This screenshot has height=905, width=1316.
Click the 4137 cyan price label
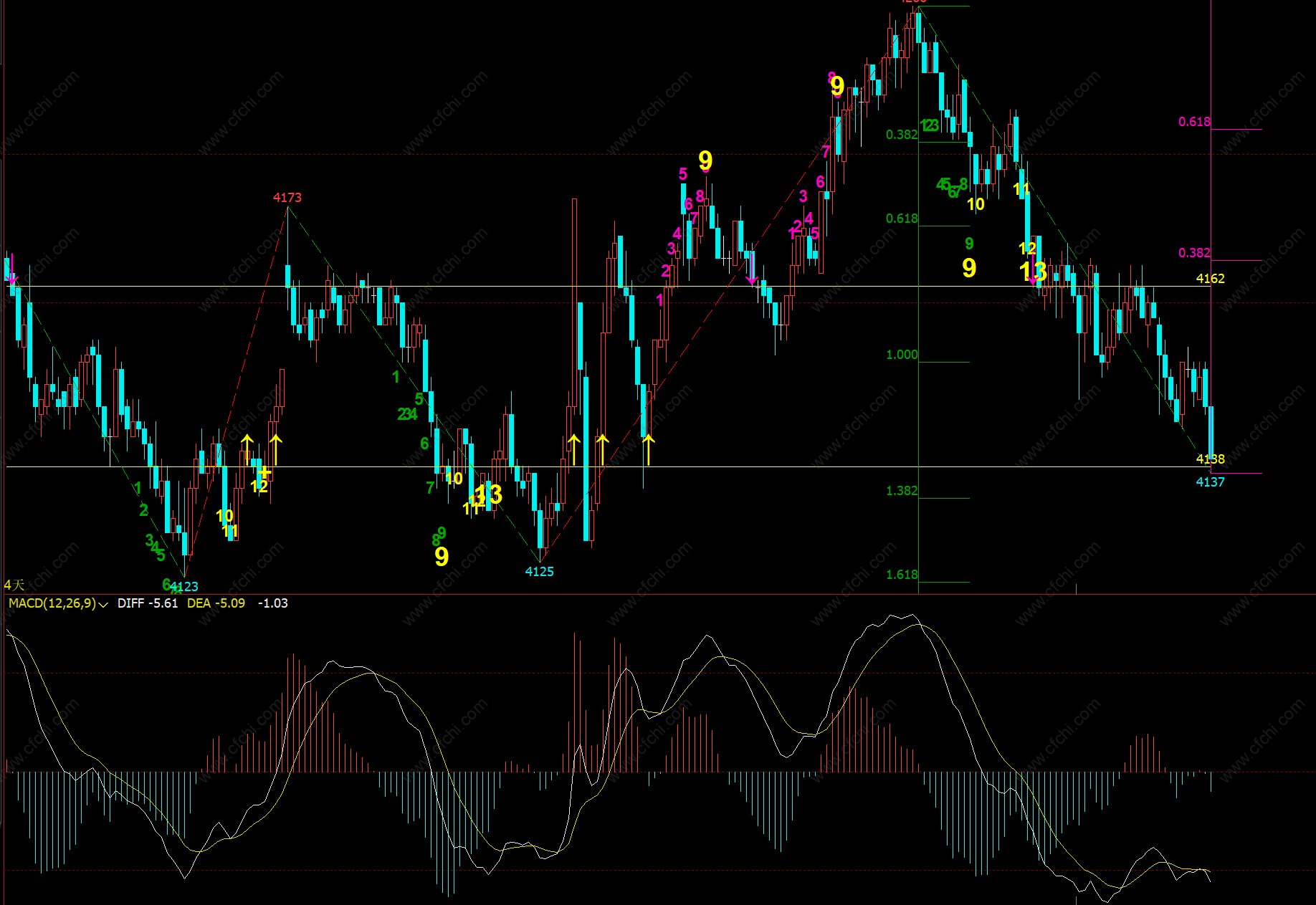(x=1210, y=482)
